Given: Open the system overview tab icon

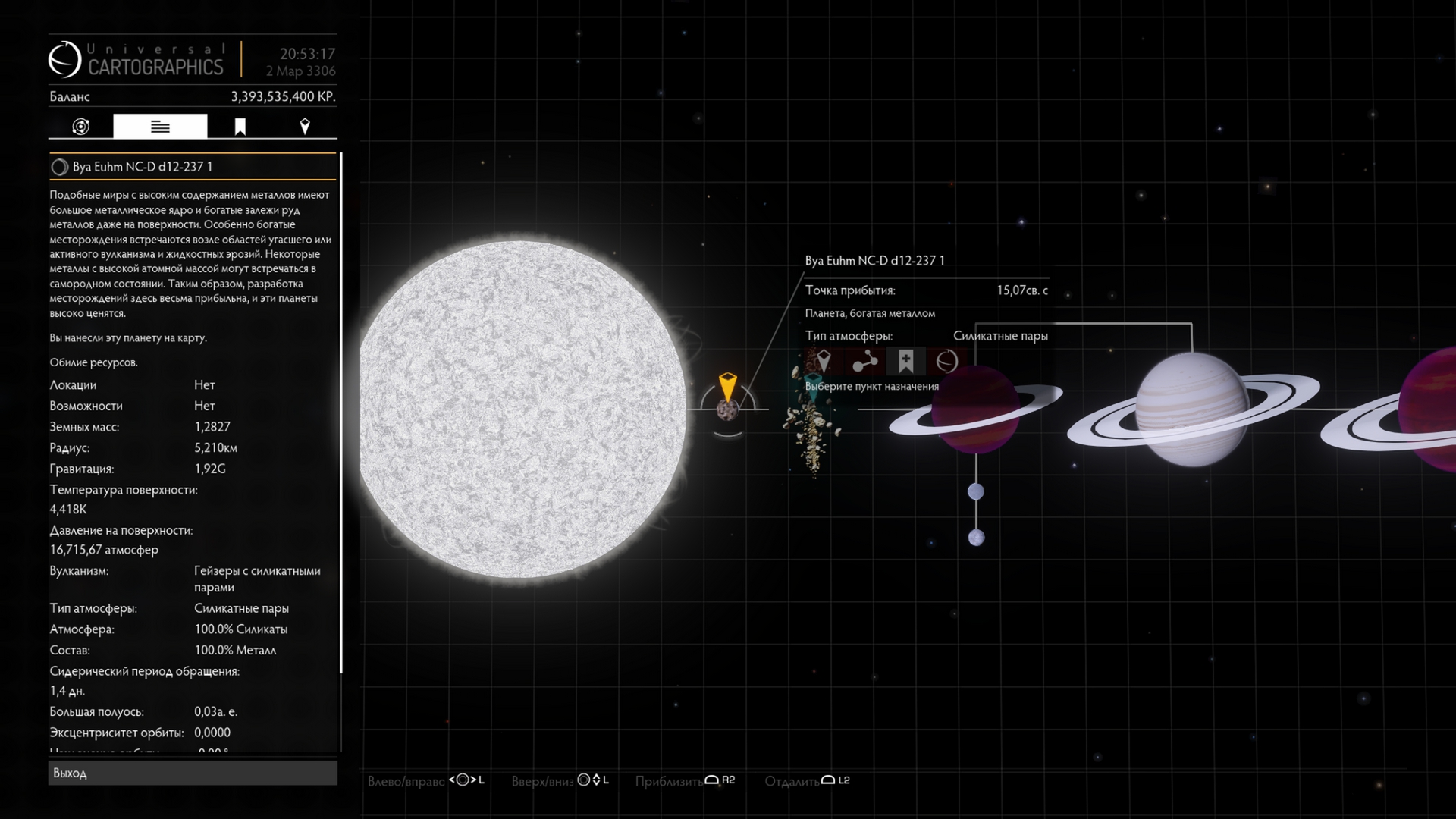Looking at the screenshot, I should point(80,127).
